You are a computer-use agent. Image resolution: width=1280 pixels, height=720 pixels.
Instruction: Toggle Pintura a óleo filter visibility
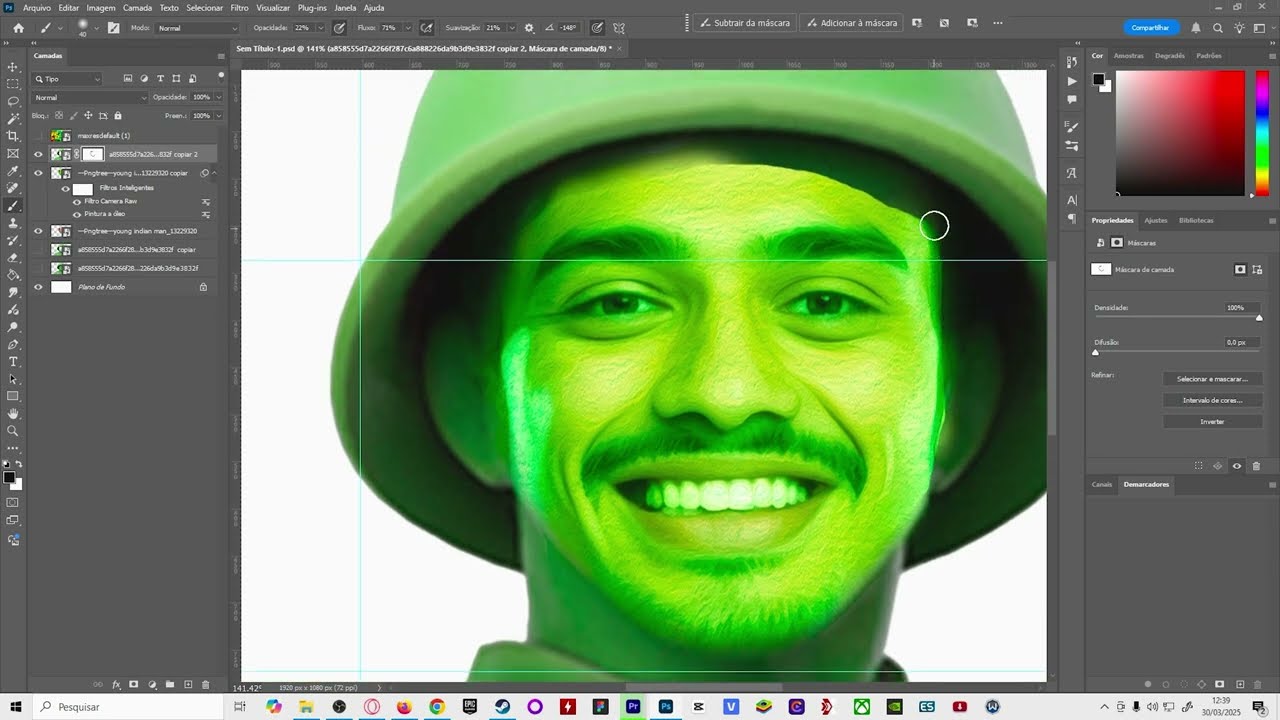[77, 213]
